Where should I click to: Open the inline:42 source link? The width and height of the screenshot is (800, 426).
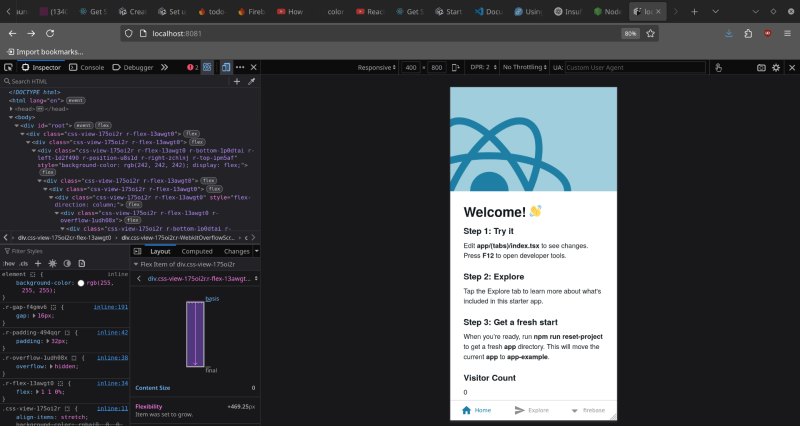point(113,333)
